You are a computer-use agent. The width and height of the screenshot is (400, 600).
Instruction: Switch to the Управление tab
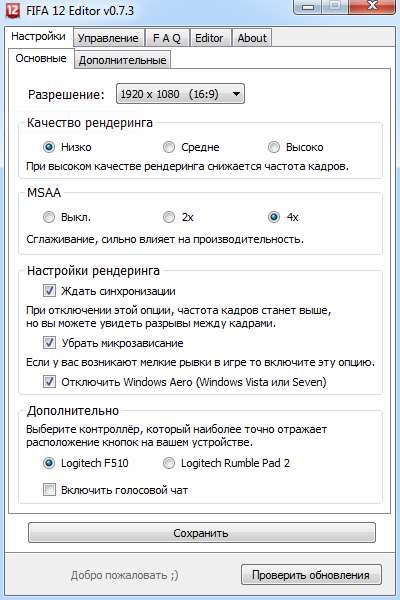108,38
